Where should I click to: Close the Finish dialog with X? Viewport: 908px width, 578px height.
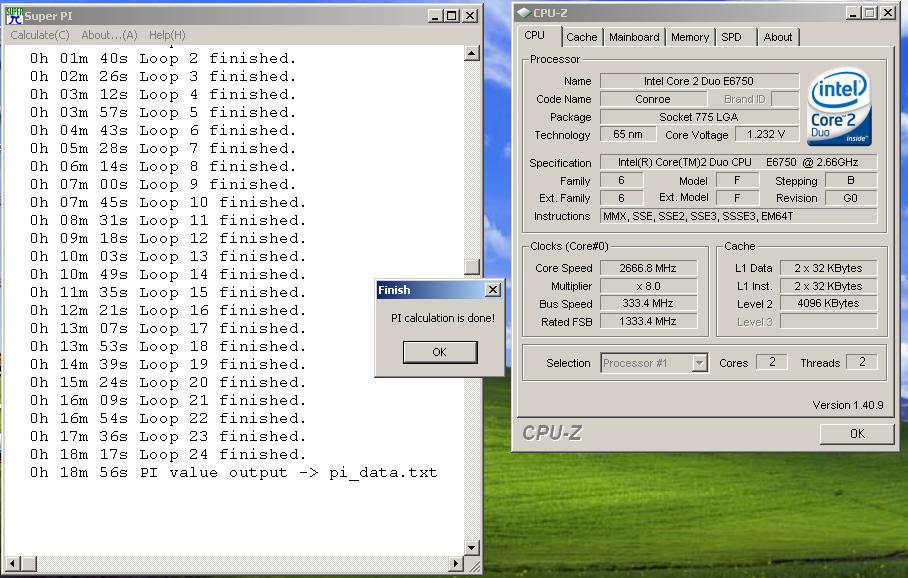coord(493,290)
